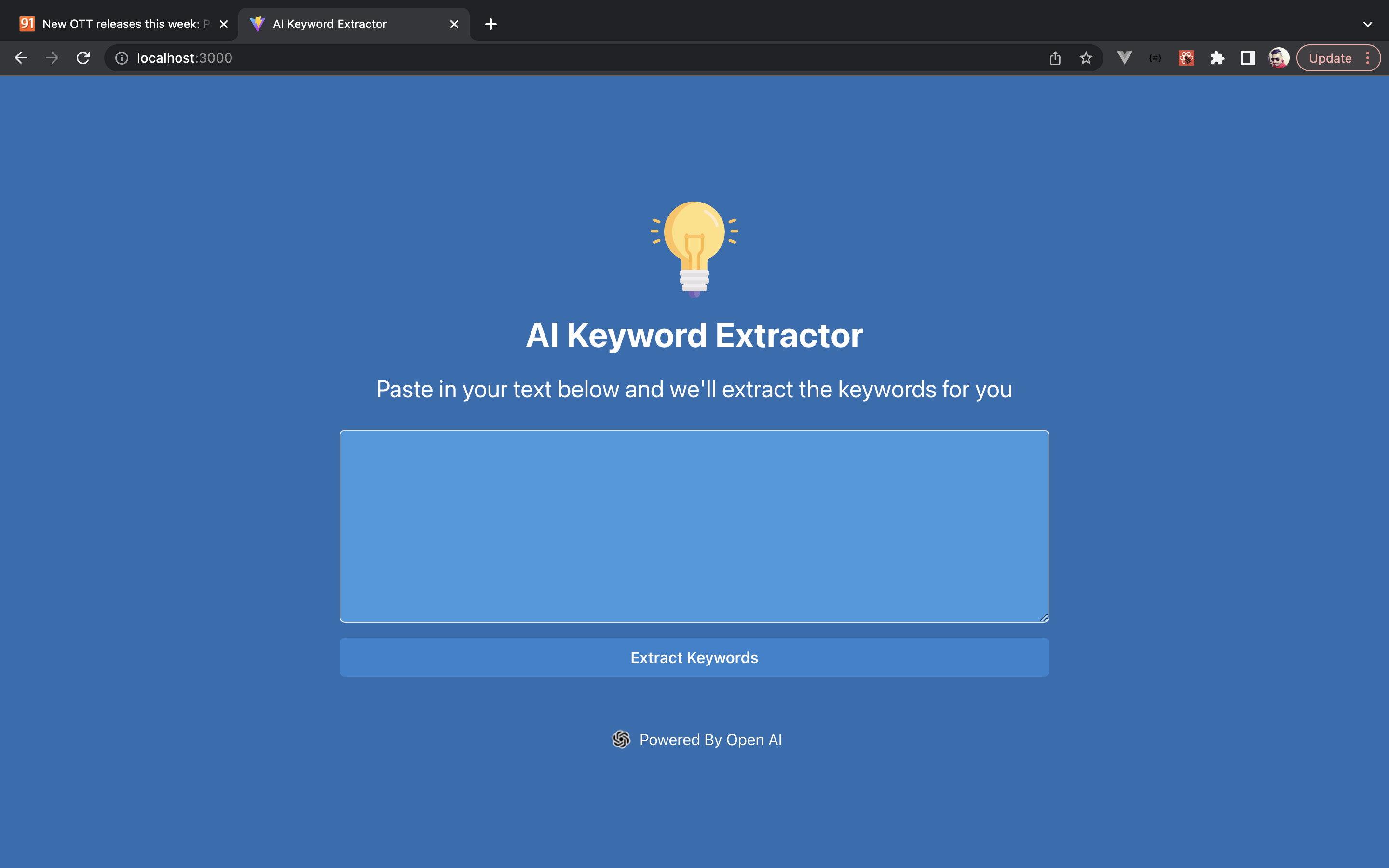Open the React Developer Tools extension

(1186, 57)
